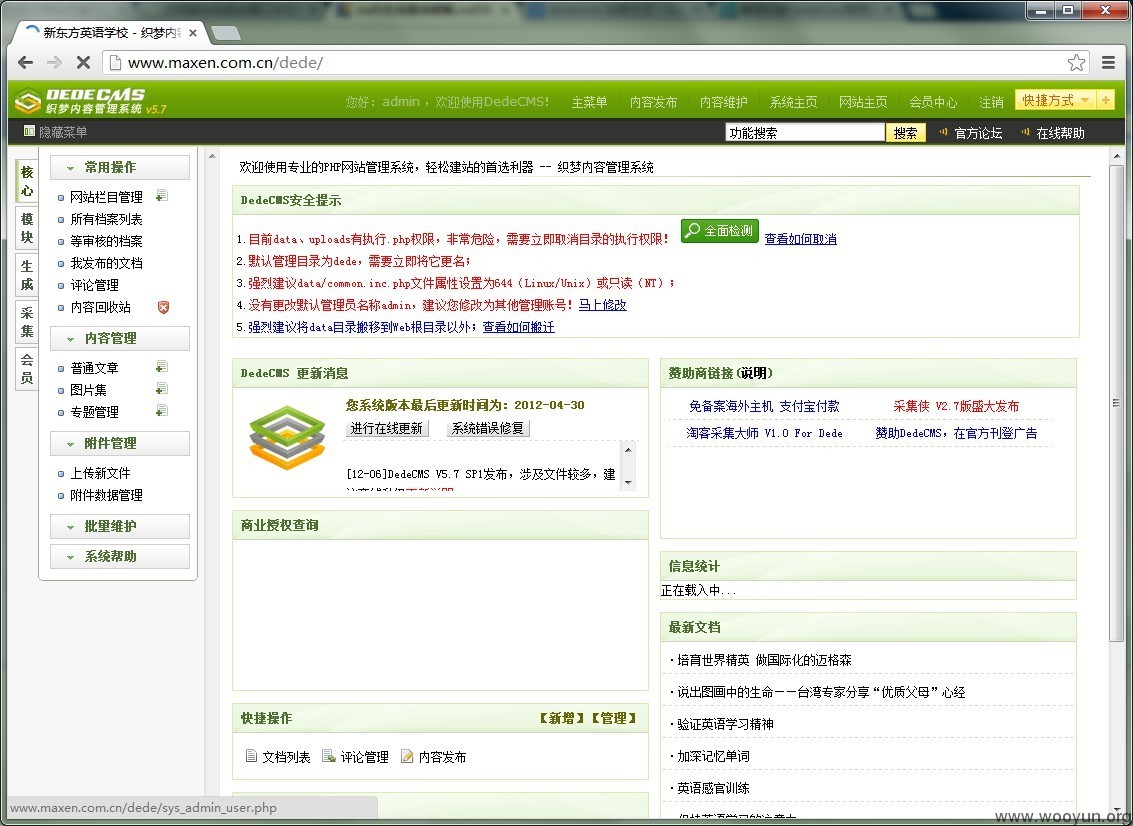
Task: Click the browser forward arrow
Action: click(54, 63)
